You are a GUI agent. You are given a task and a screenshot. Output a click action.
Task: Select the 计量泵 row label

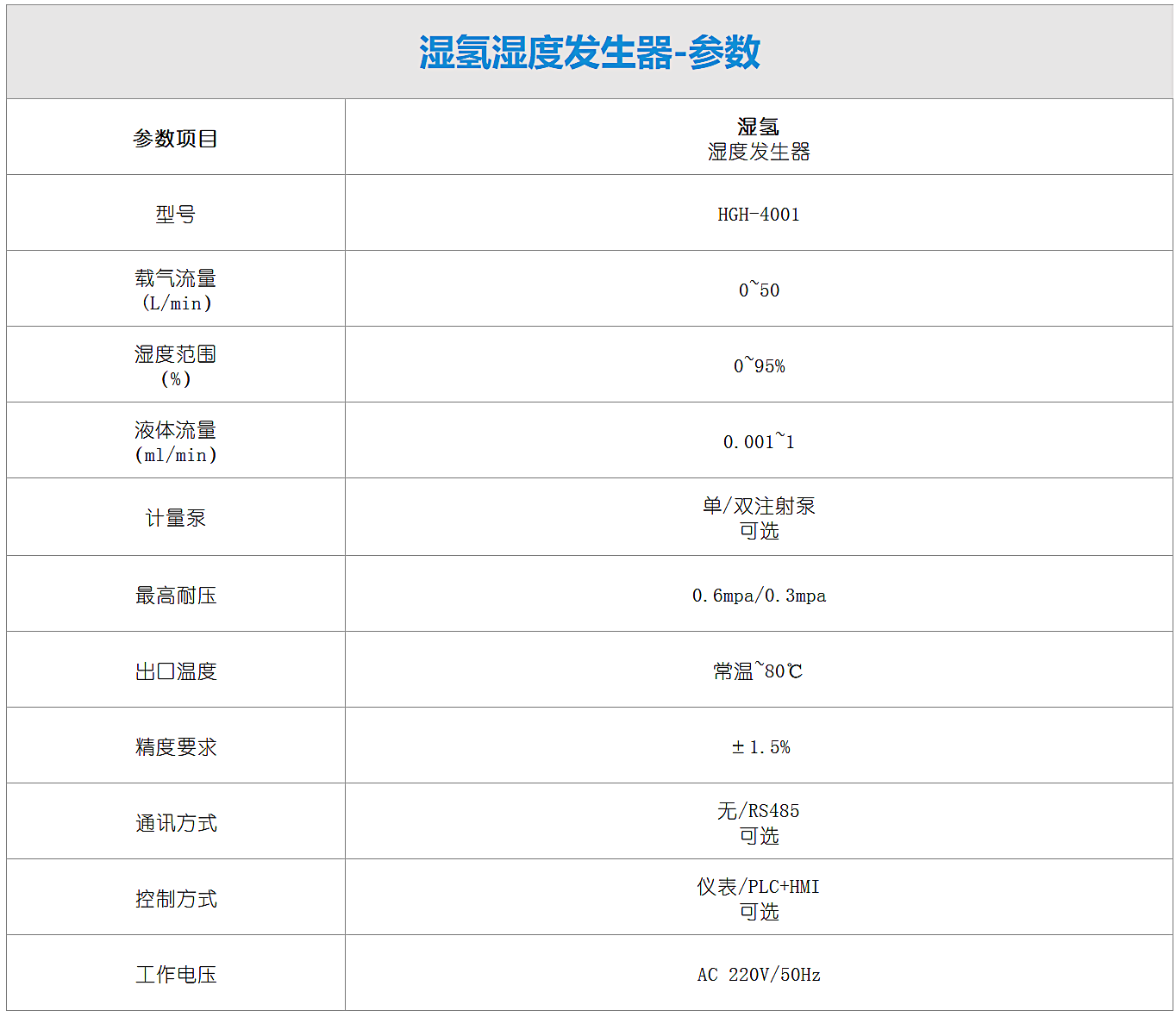tap(175, 518)
